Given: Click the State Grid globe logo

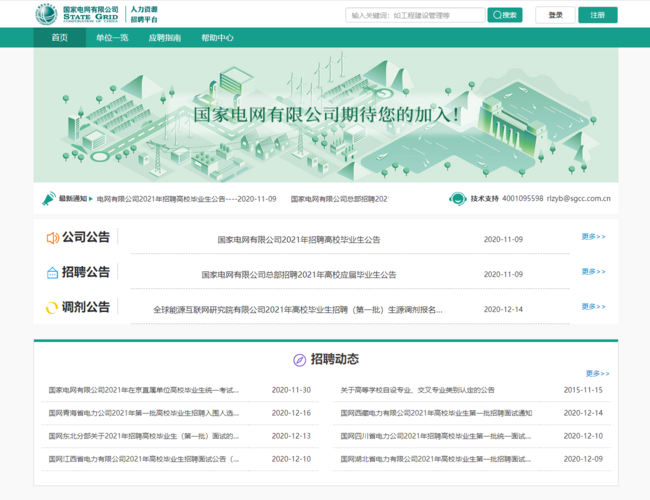Looking at the screenshot, I should [x=46, y=14].
